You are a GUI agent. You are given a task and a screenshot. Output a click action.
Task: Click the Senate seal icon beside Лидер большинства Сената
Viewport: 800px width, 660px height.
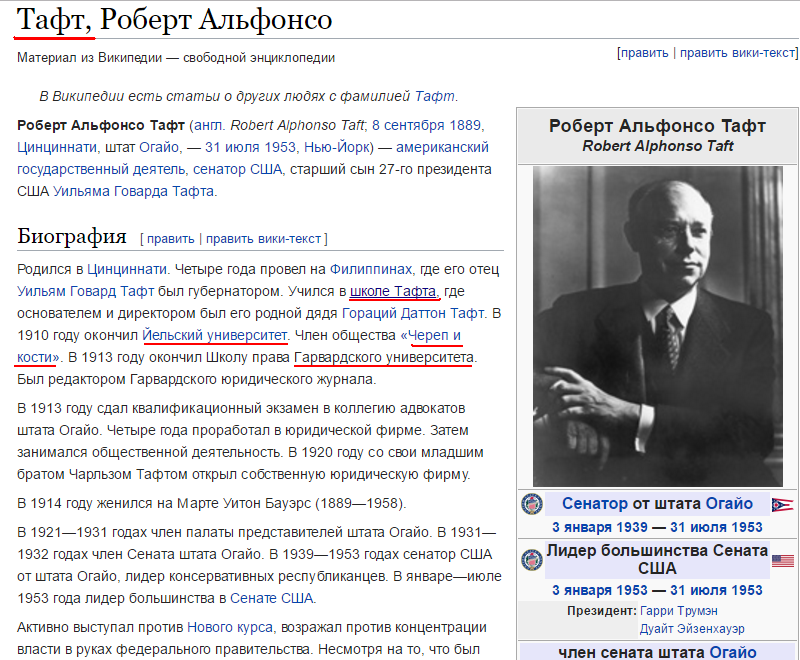pyautogui.click(x=532, y=560)
